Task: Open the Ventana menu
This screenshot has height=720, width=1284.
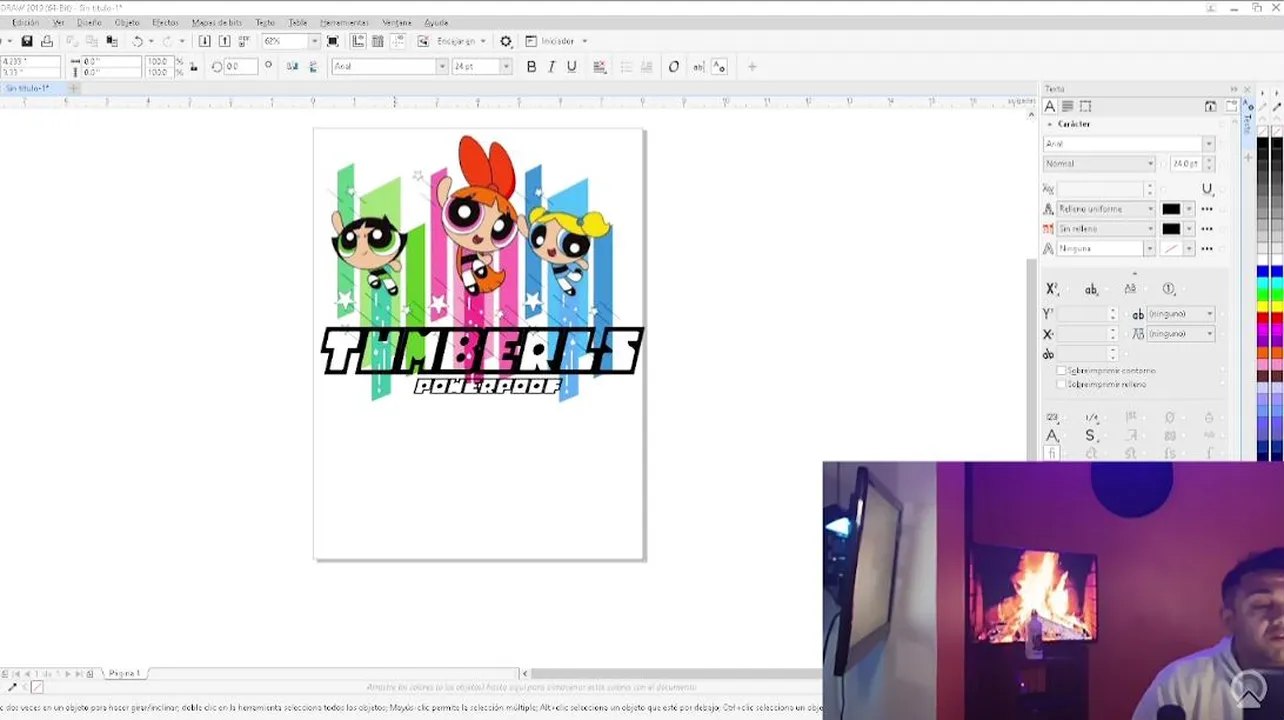Action: (x=396, y=22)
